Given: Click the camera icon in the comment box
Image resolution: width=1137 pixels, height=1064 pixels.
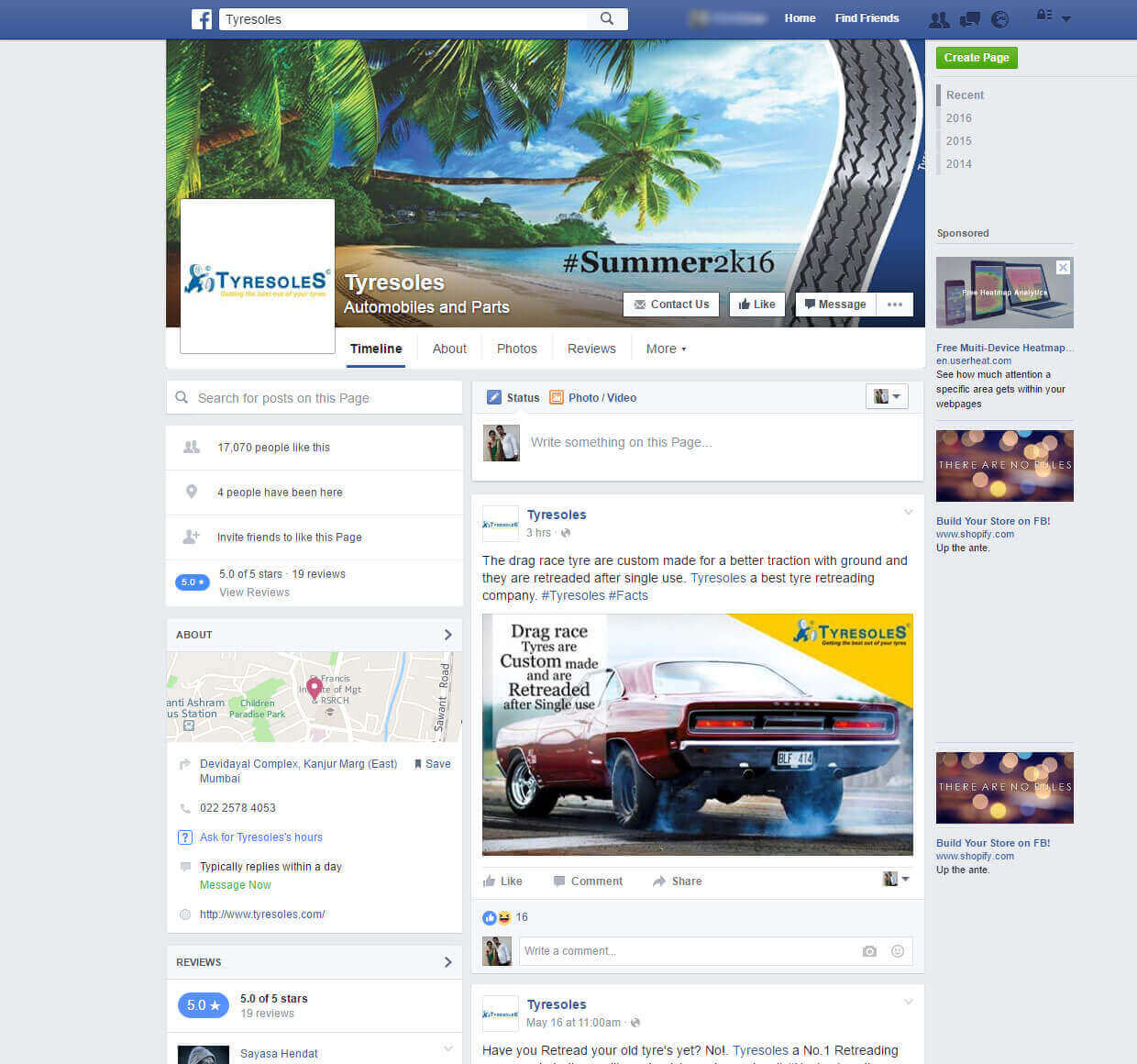Looking at the screenshot, I should (869, 951).
